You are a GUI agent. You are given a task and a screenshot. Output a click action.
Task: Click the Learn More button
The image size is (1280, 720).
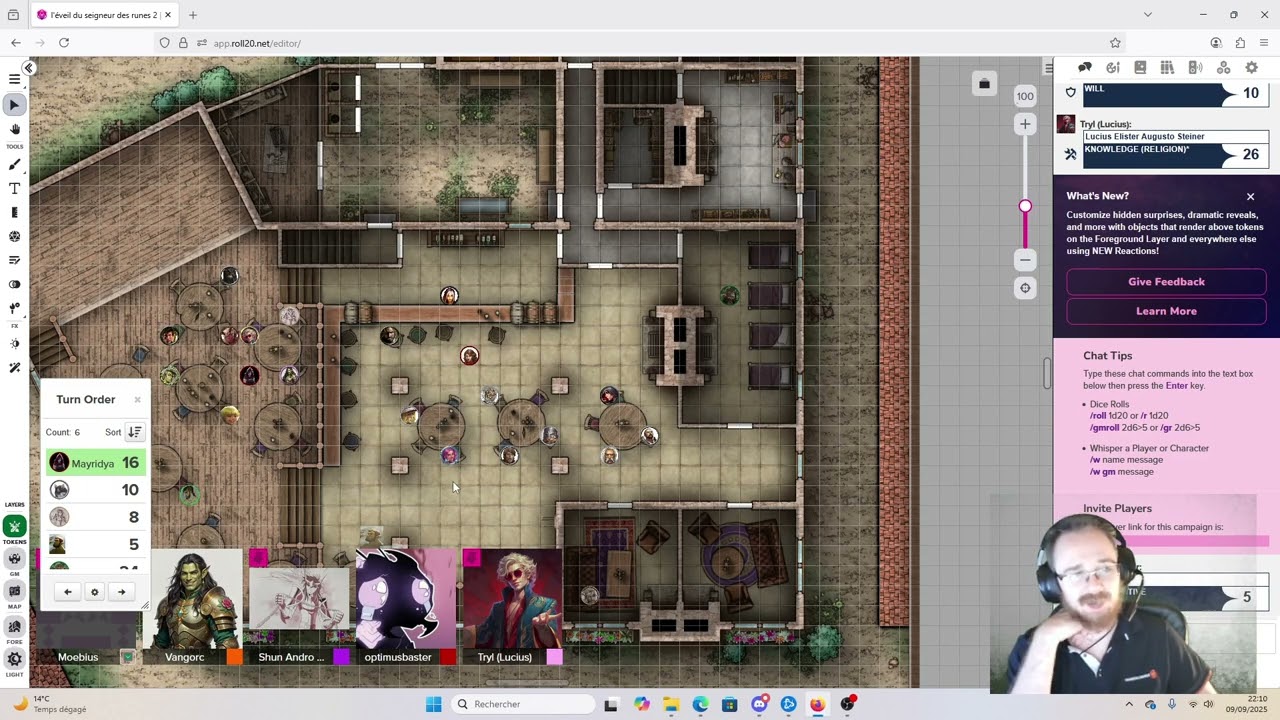[x=1166, y=311]
